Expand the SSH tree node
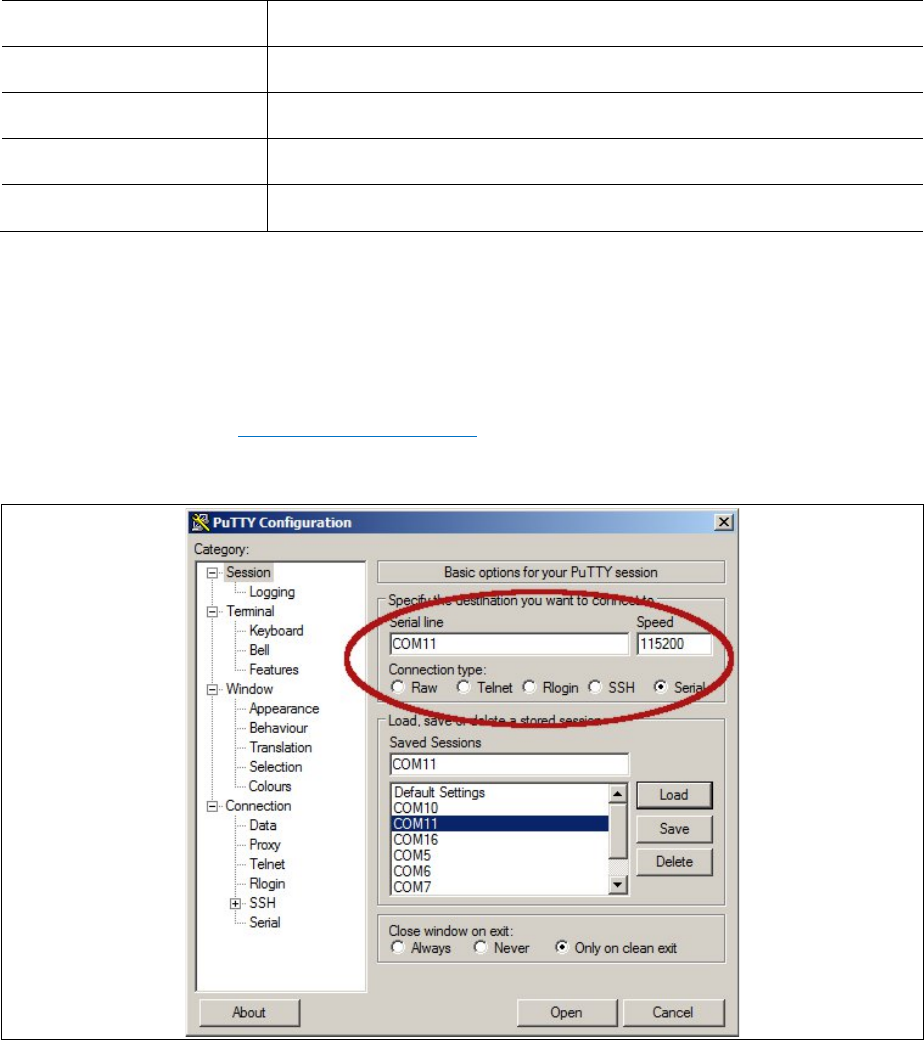The width and height of the screenshot is (924, 1040). [x=235, y=904]
